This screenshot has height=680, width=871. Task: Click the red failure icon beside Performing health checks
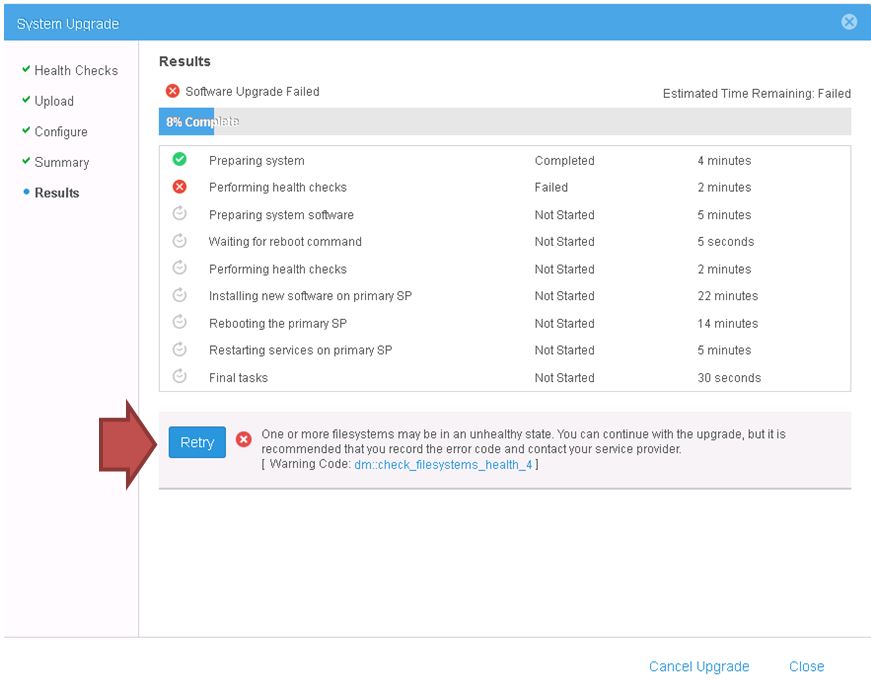click(182, 187)
